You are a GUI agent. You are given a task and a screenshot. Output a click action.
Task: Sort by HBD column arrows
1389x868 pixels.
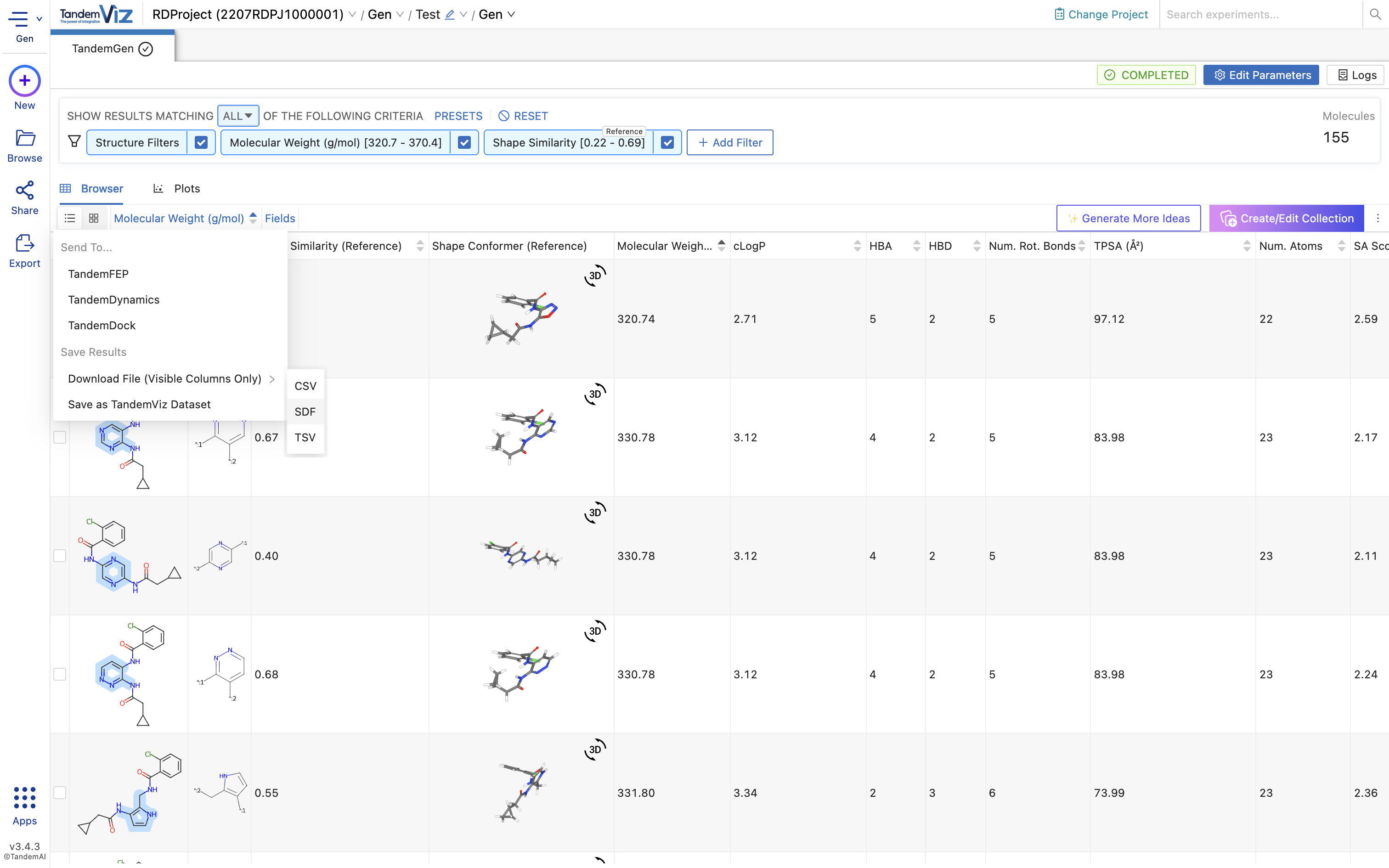click(x=977, y=246)
